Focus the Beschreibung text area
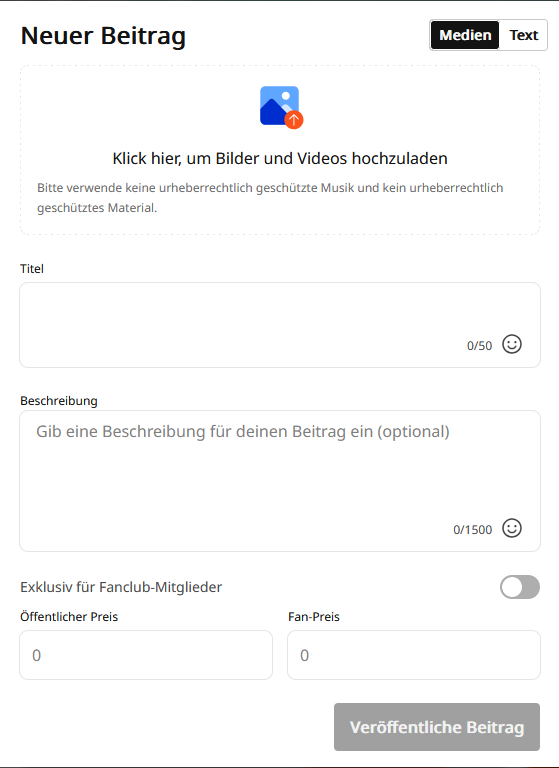Viewport: 559px width, 768px height. 280,481
